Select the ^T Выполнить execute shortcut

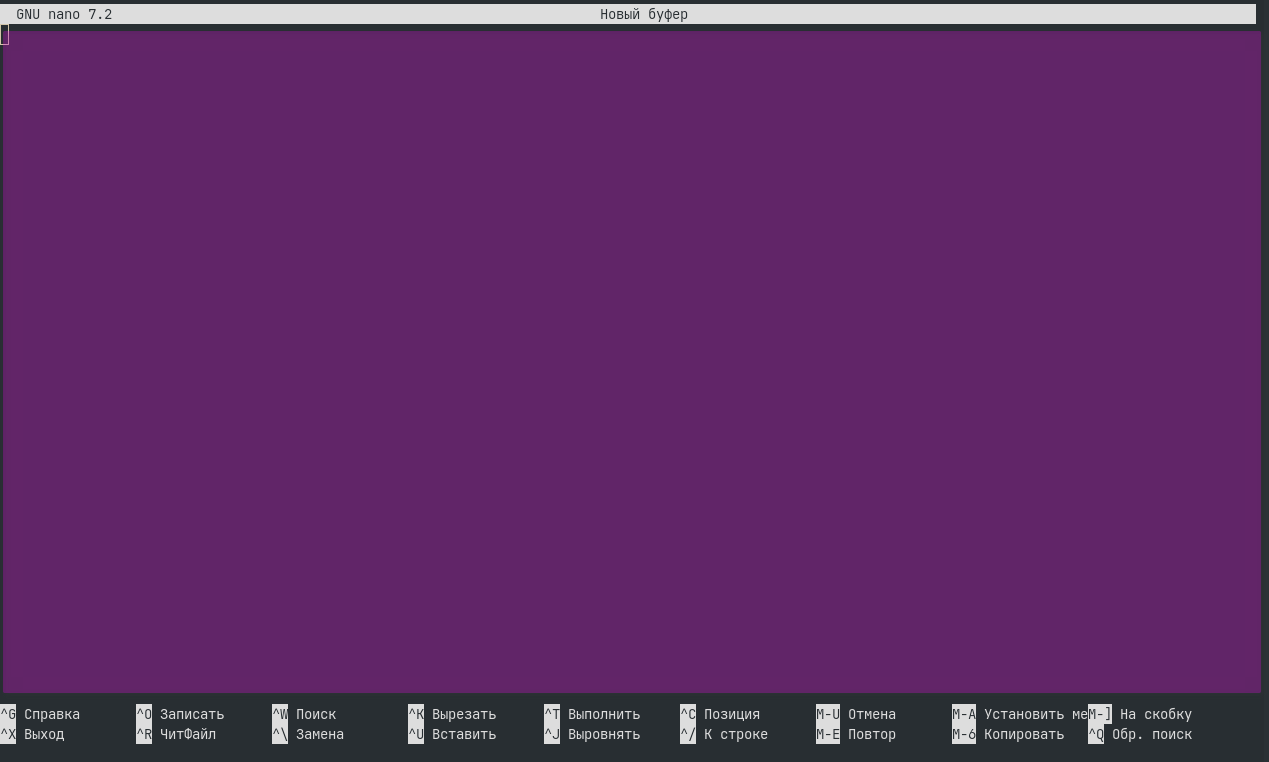click(592, 714)
